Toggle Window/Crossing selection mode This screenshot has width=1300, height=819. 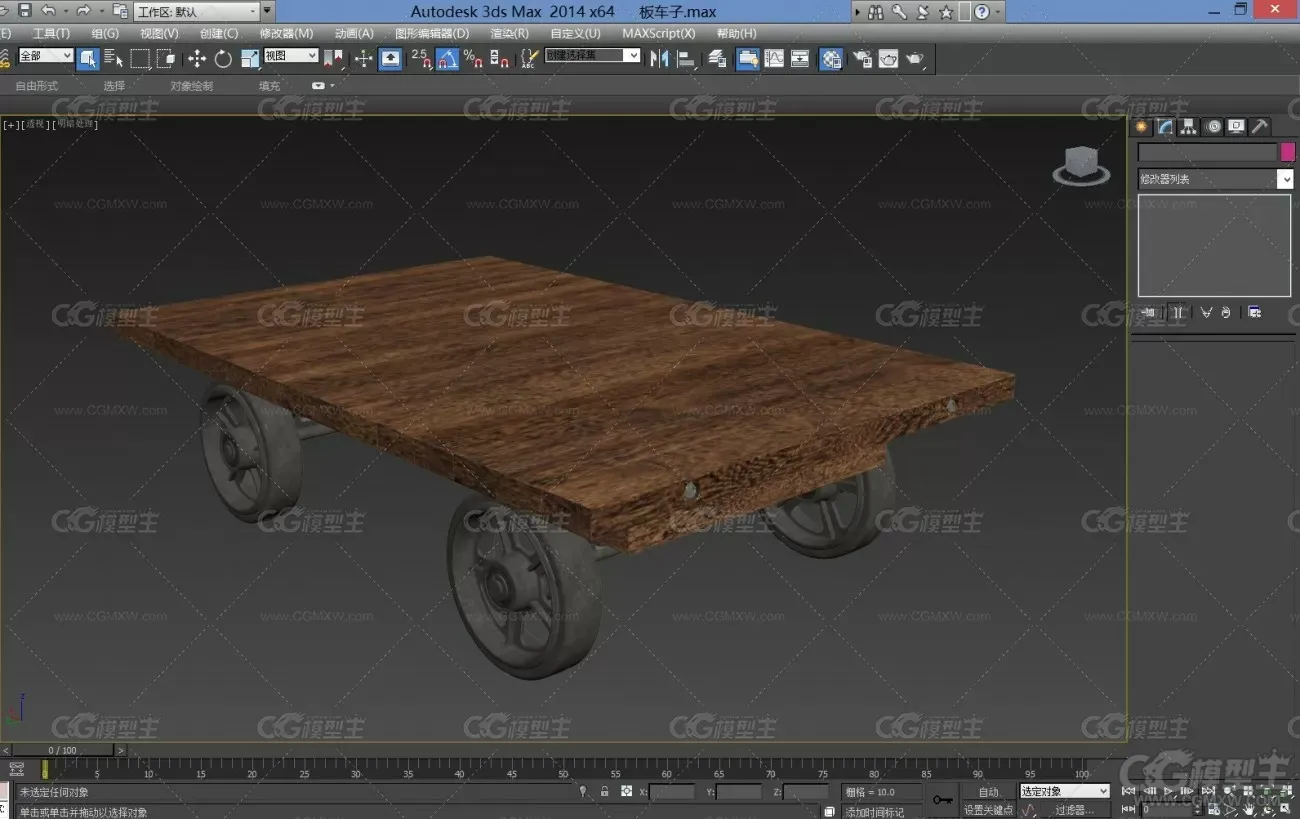coord(166,59)
